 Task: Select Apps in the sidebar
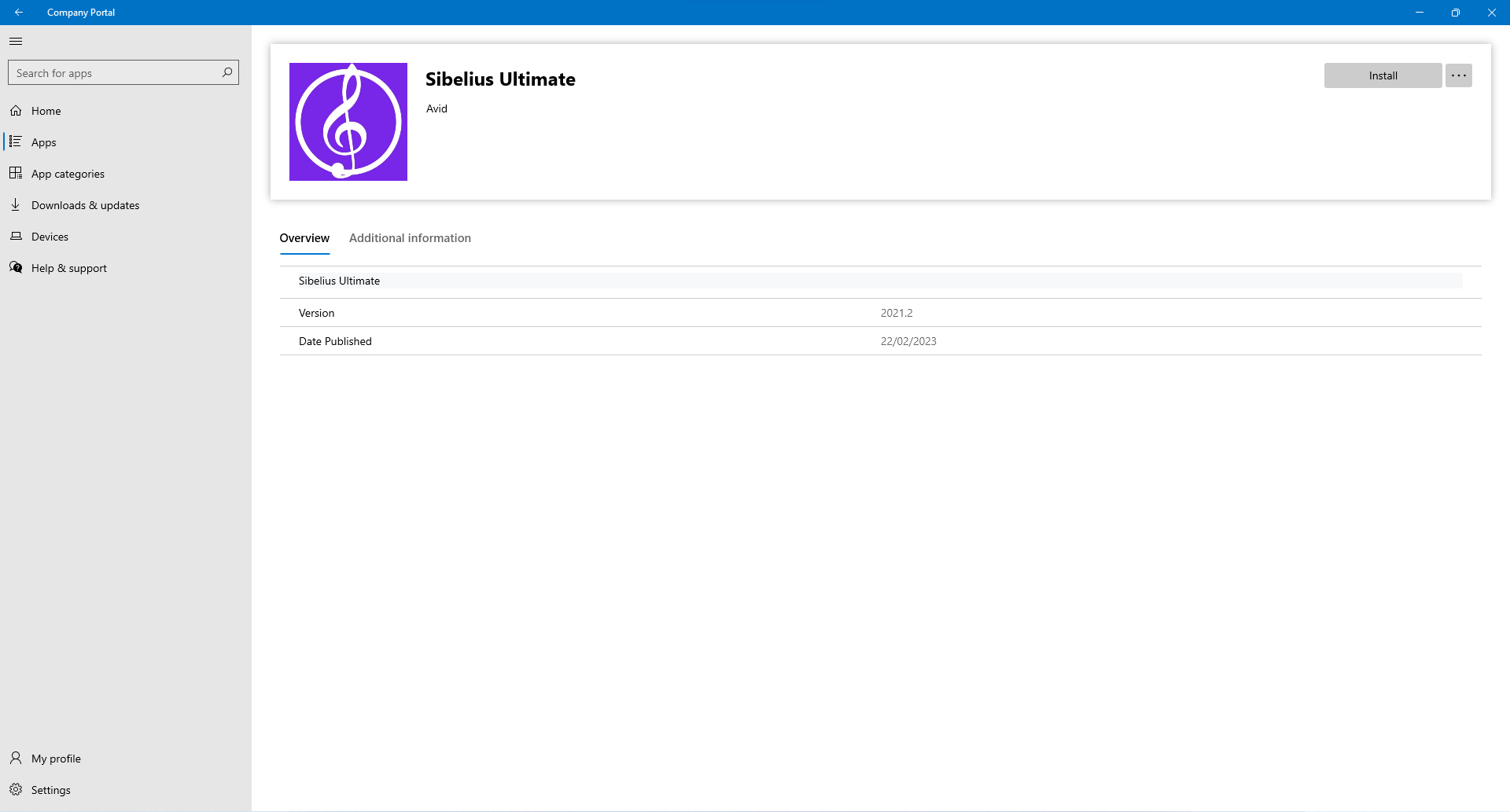[x=126, y=142]
